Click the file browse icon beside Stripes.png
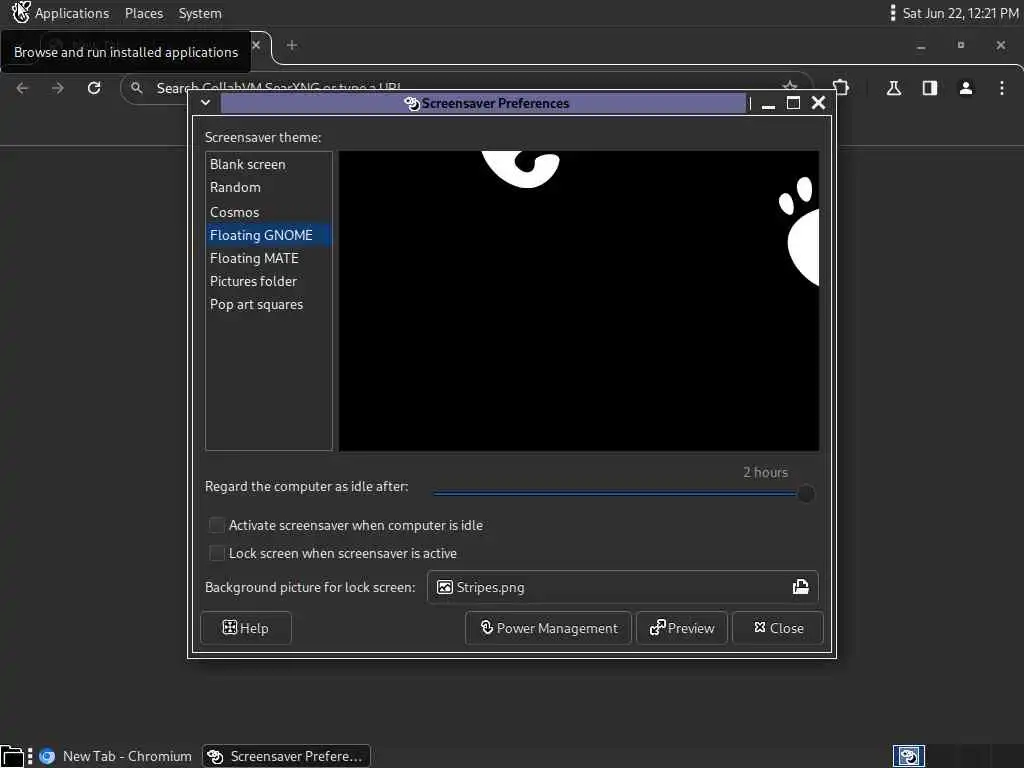Image resolution: width=1024 pixels, height=768 pixels. coord(801,586)
